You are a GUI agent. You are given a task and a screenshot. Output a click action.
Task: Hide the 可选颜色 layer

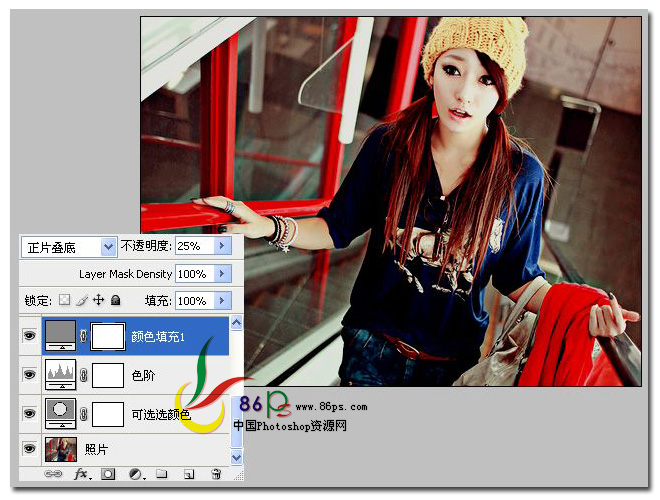29,413
